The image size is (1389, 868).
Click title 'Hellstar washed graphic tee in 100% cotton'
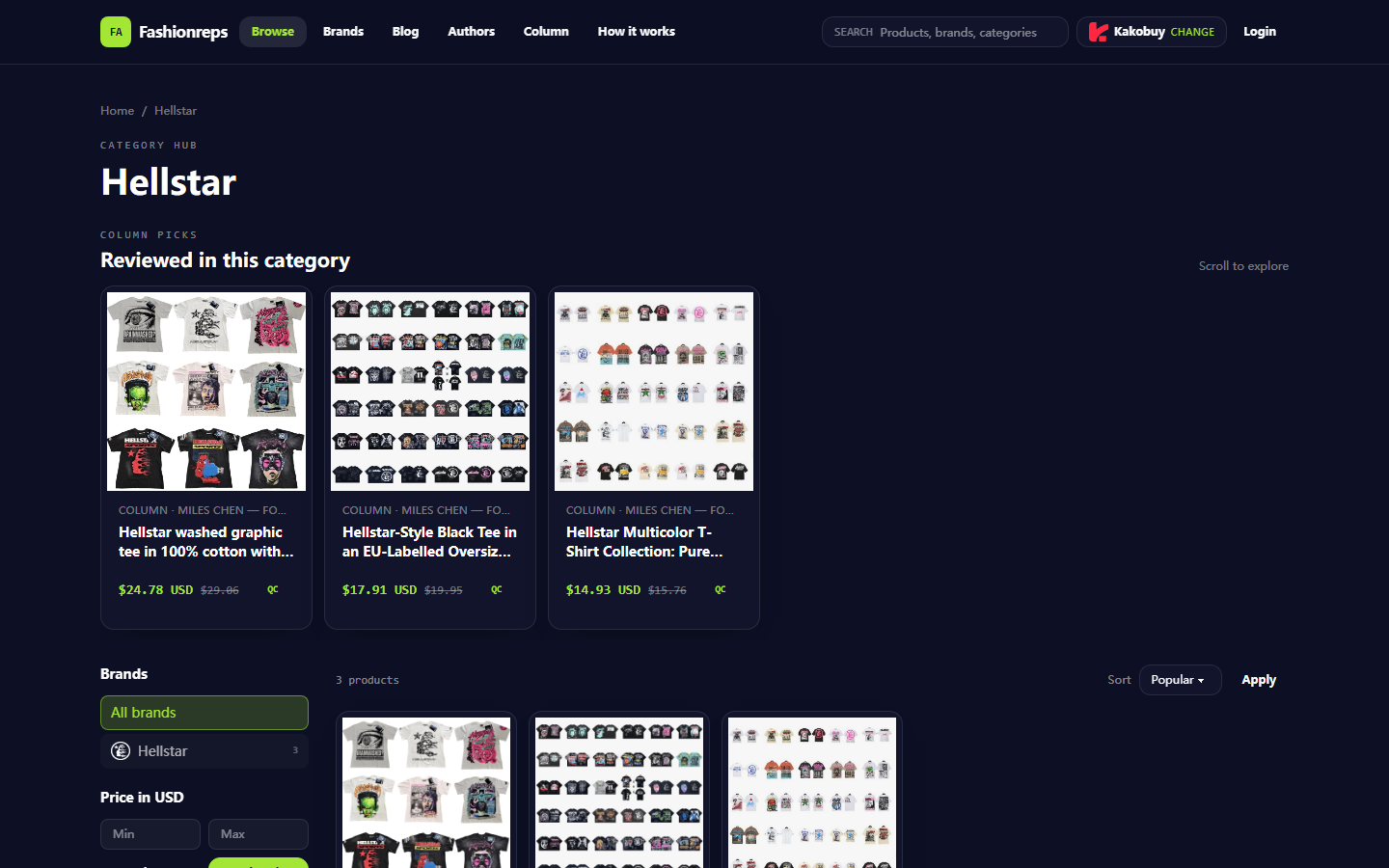click(206, 542)
